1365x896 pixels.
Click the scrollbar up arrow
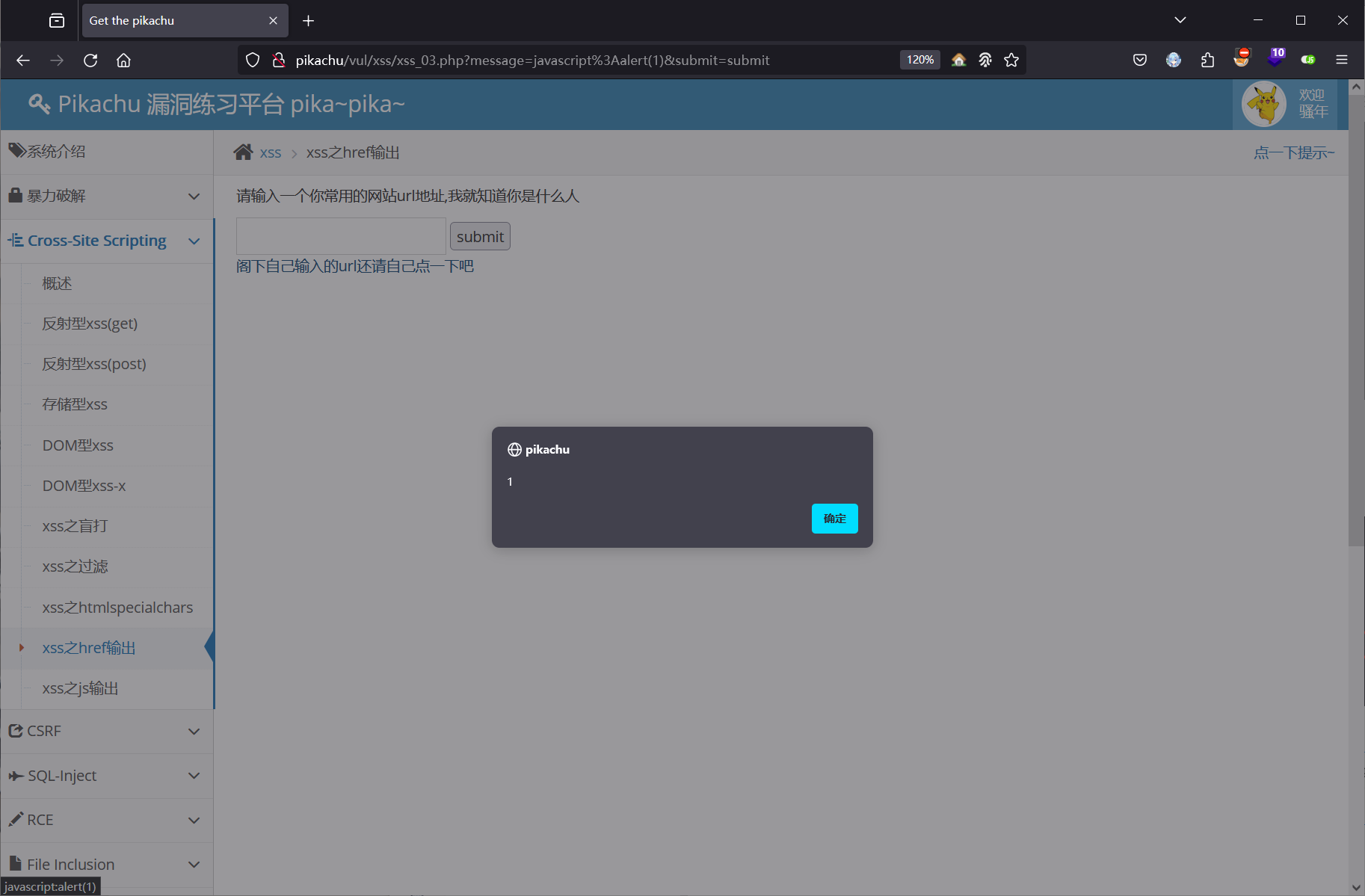pyautogui.click(x=1356, y=87)
